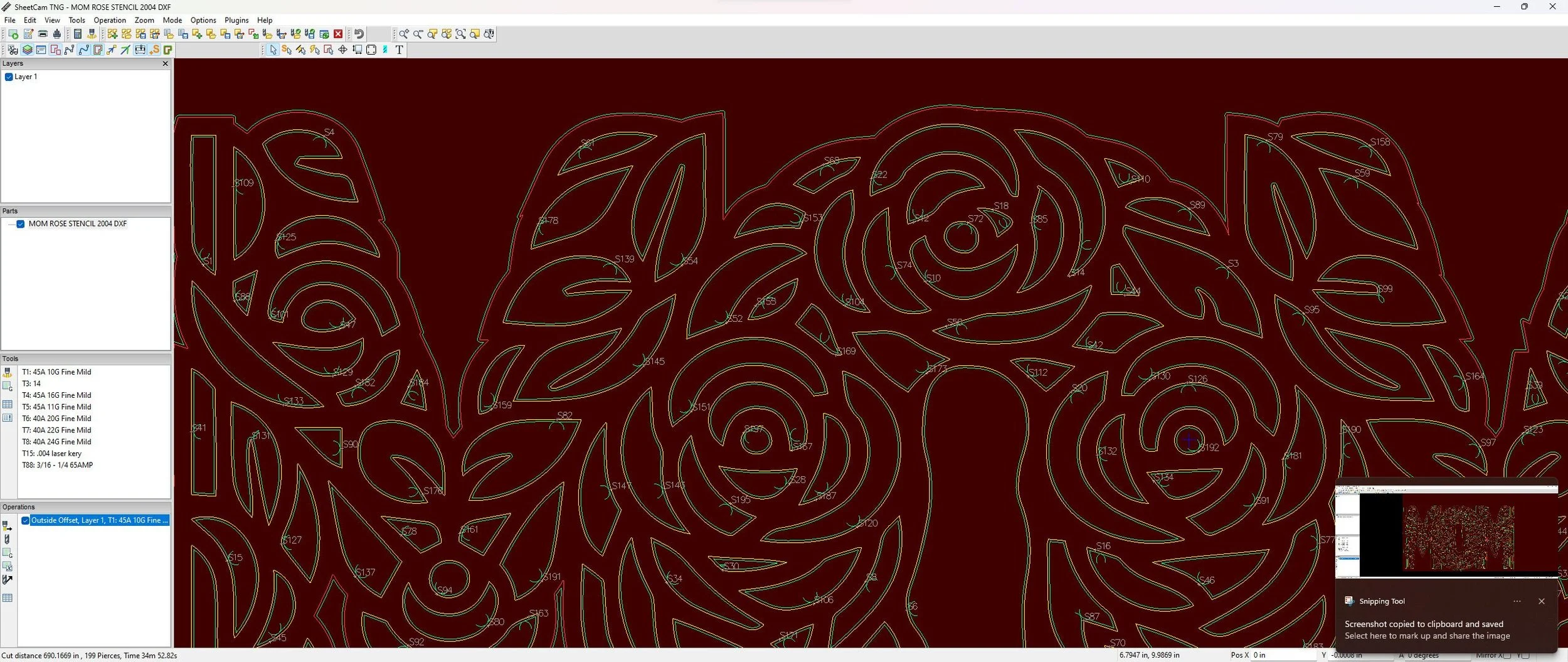Select the arrow pointer mode tool

pyautogui.click(x=273, y=50)
